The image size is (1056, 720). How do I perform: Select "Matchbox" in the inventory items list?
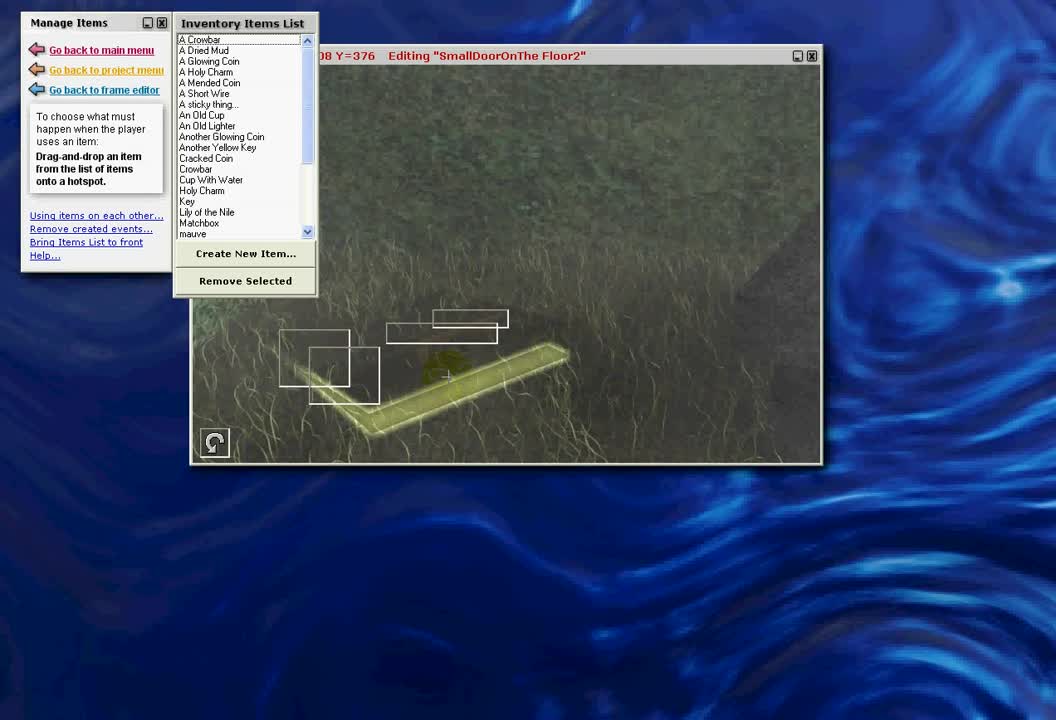(x=199, y=223)
